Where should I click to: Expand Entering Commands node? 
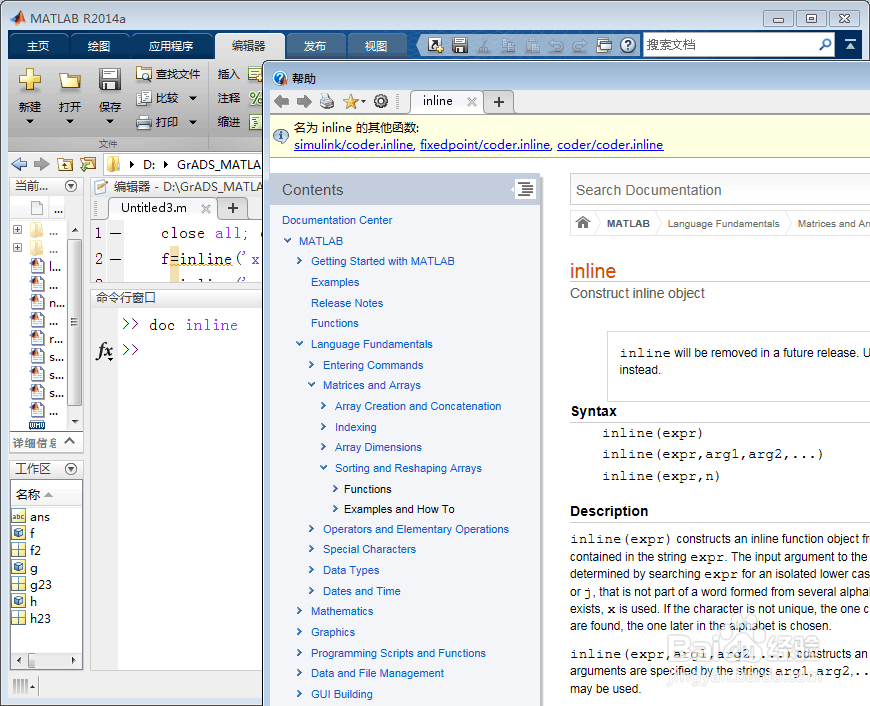(x=311, y=365)
